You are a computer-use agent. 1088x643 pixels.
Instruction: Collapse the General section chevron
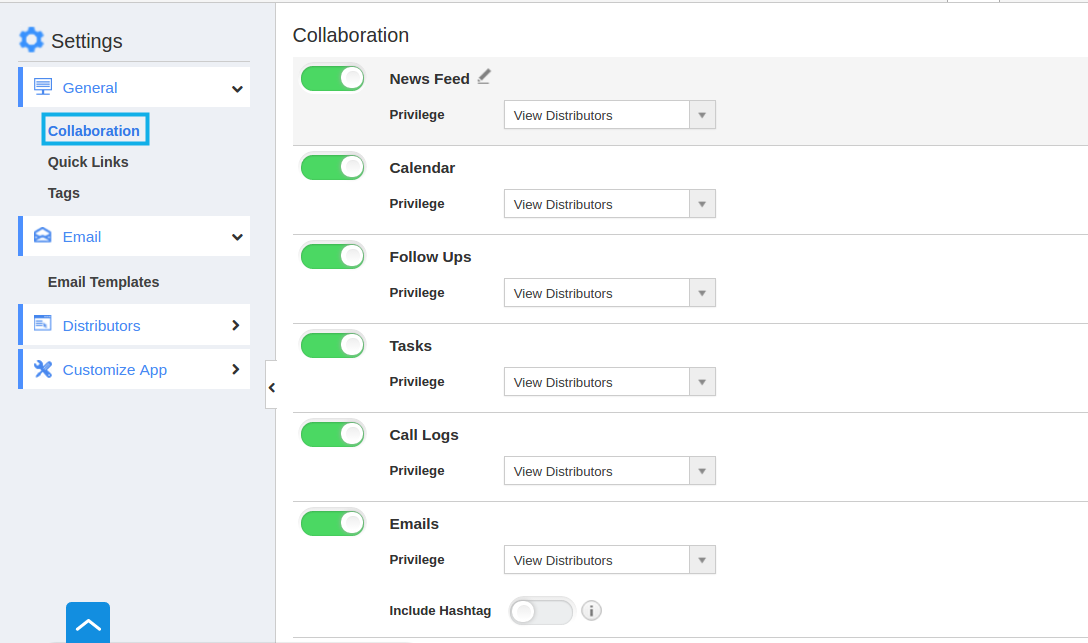237,89
